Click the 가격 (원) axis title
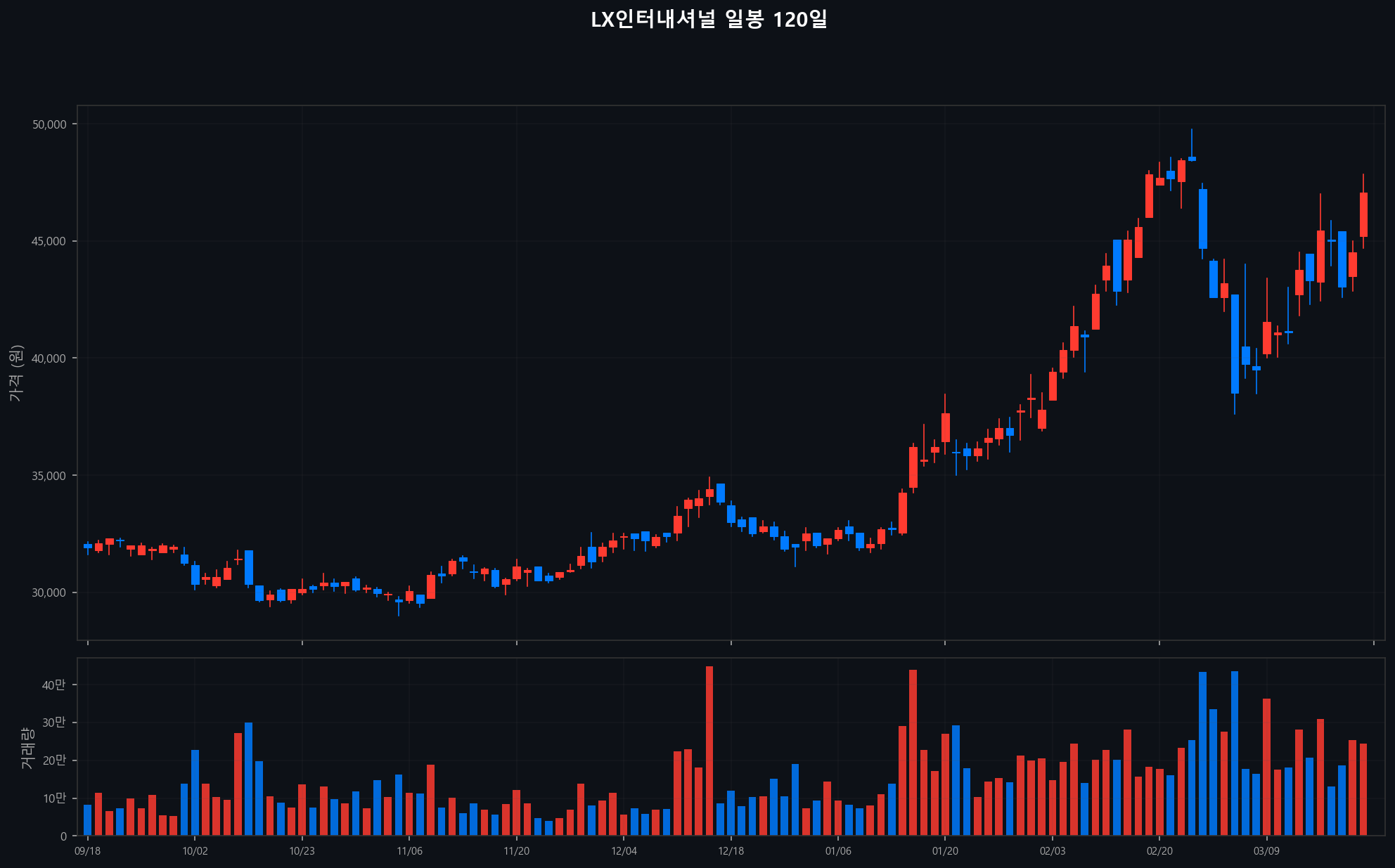 [16, 373]
